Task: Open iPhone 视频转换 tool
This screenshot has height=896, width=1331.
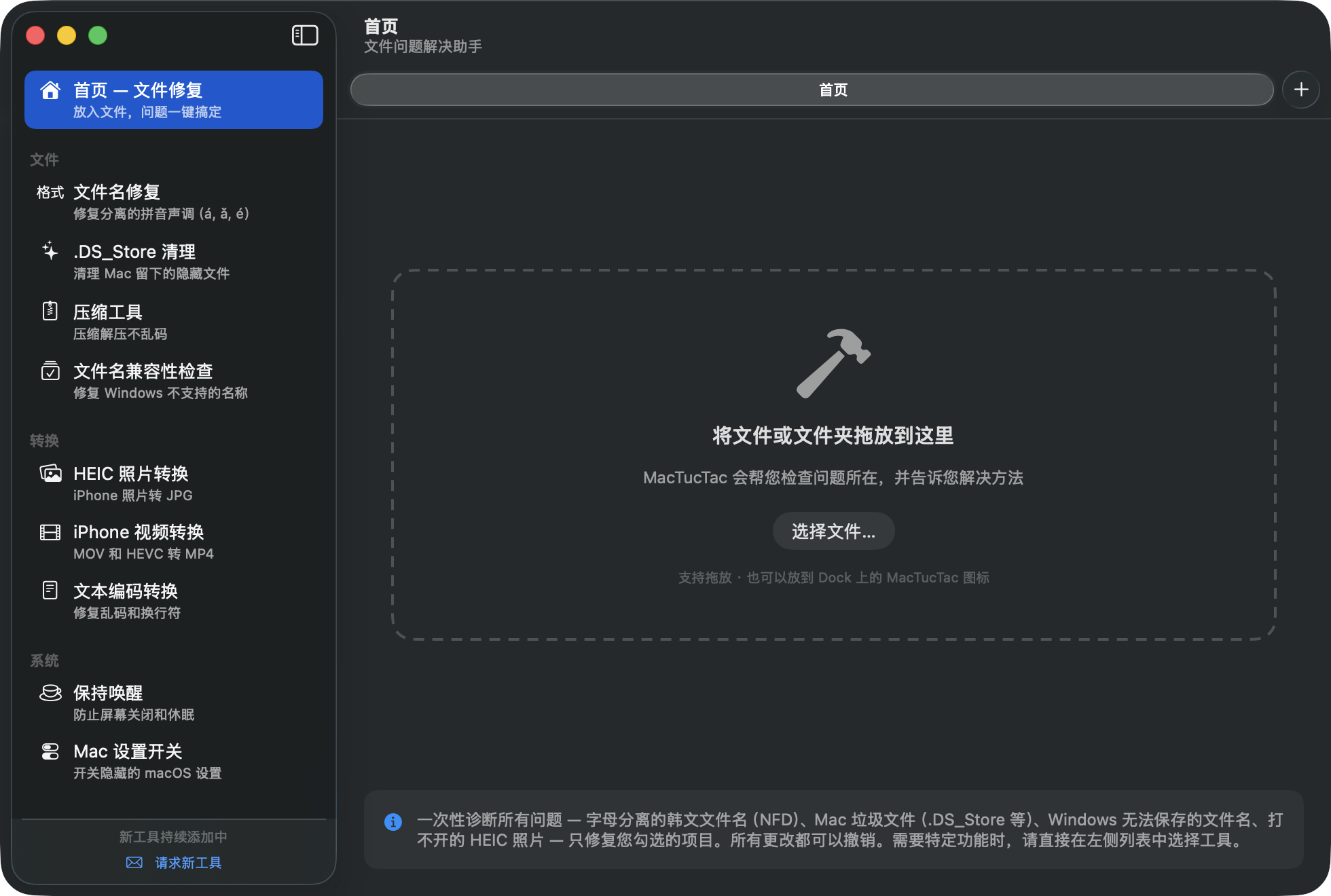Action: point(174,542)
